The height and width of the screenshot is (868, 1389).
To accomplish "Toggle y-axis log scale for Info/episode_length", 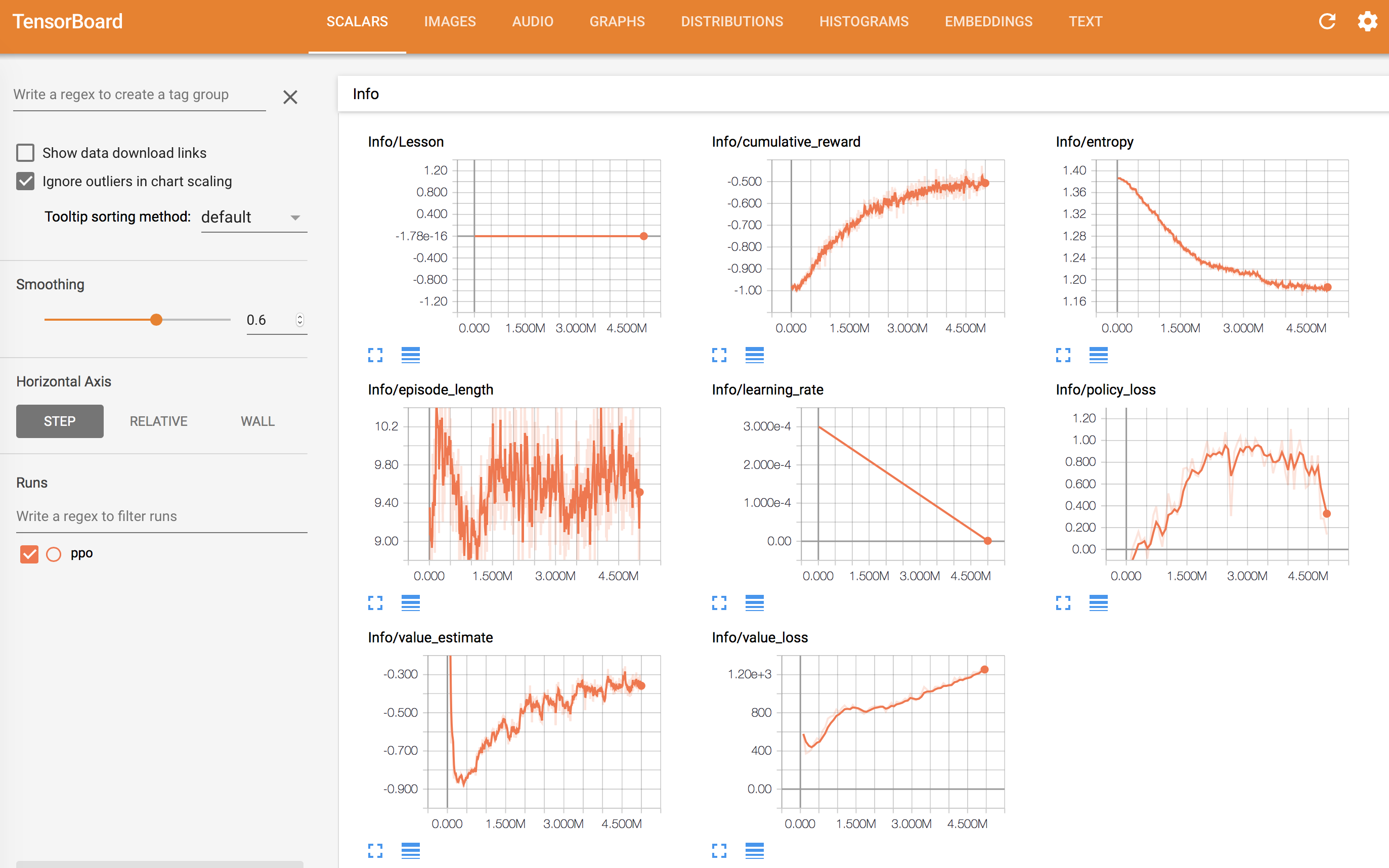I will pos(410,603).
